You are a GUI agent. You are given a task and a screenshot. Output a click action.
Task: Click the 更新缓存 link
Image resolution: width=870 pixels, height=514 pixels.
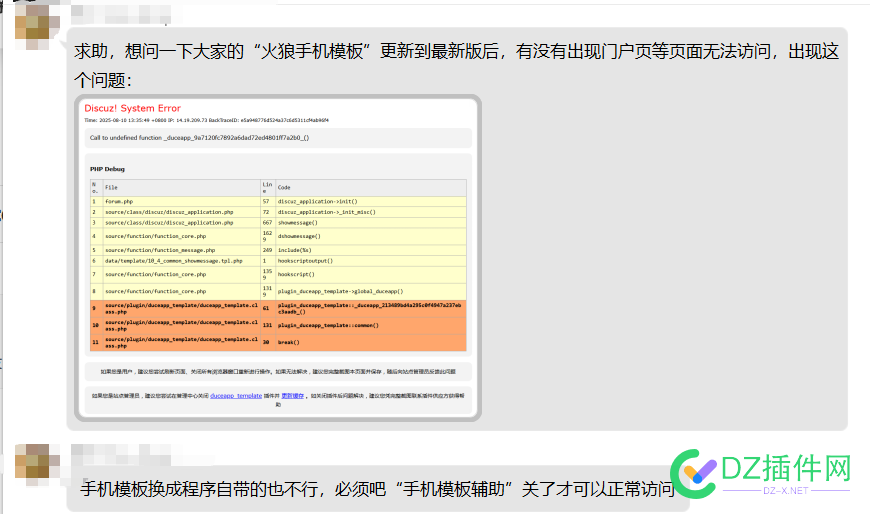292,396
